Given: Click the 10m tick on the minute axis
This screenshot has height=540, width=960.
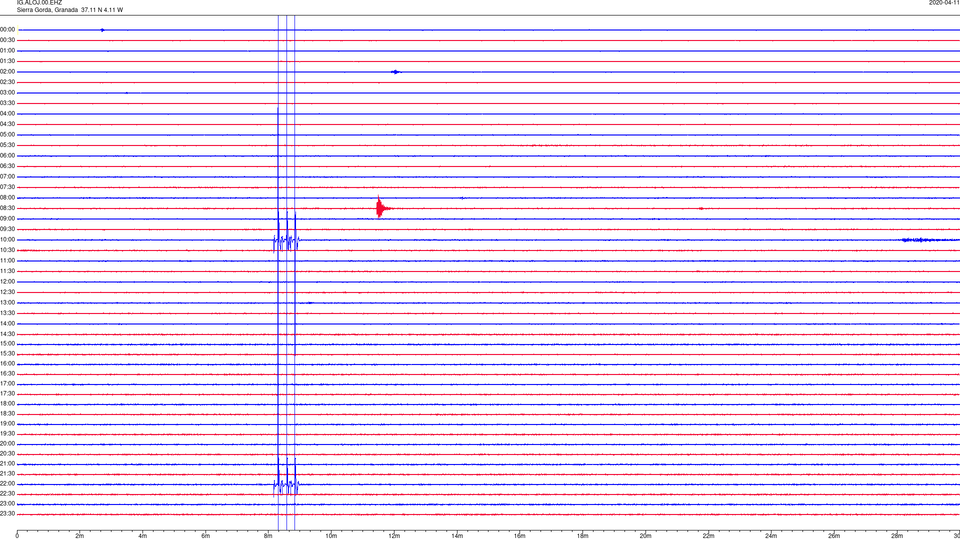Looking at the screenshot, I should pos(331,536).
